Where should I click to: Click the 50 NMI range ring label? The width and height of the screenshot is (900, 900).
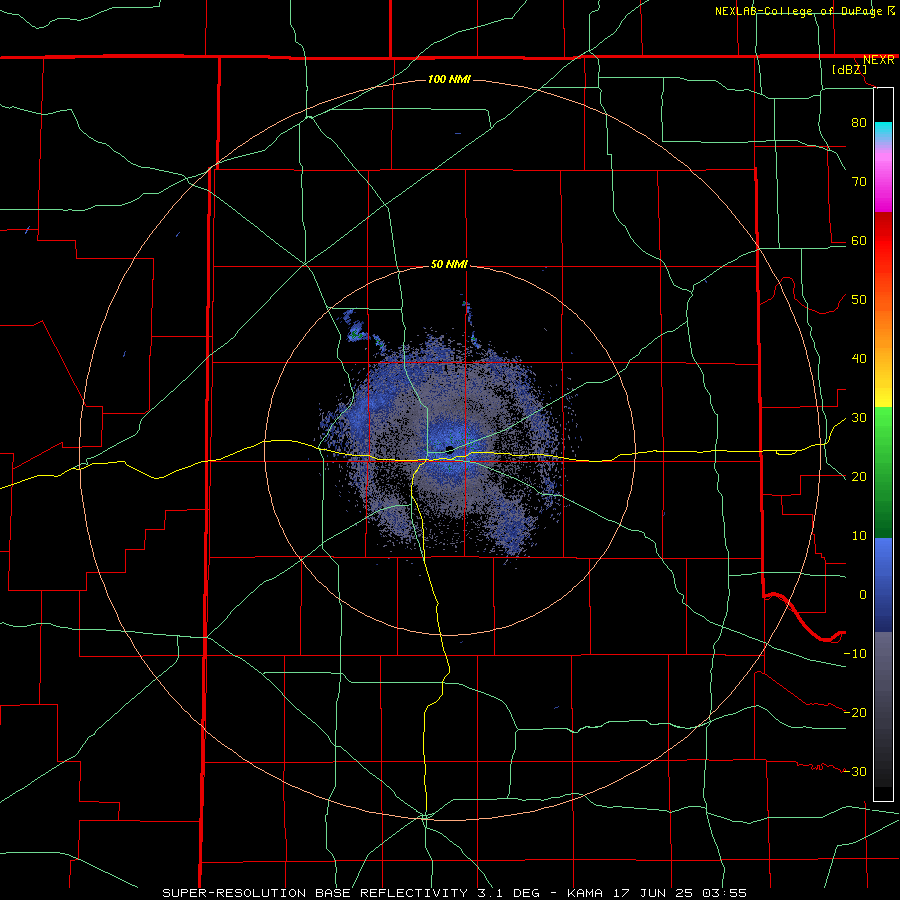449,264
